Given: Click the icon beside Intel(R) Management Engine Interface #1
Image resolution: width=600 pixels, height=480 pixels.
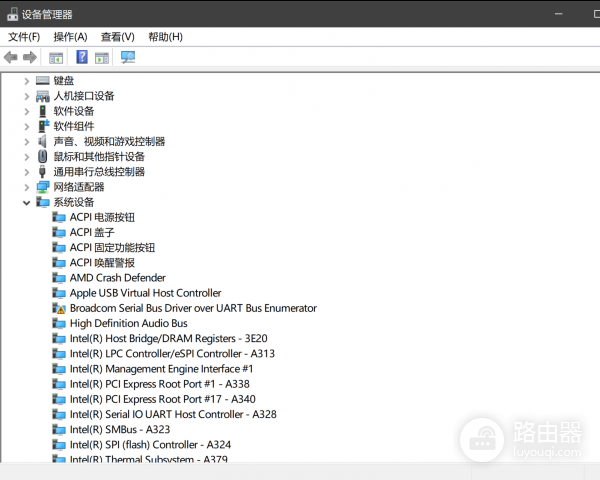Looking at the screenshot, I should (x=59, y=369).
